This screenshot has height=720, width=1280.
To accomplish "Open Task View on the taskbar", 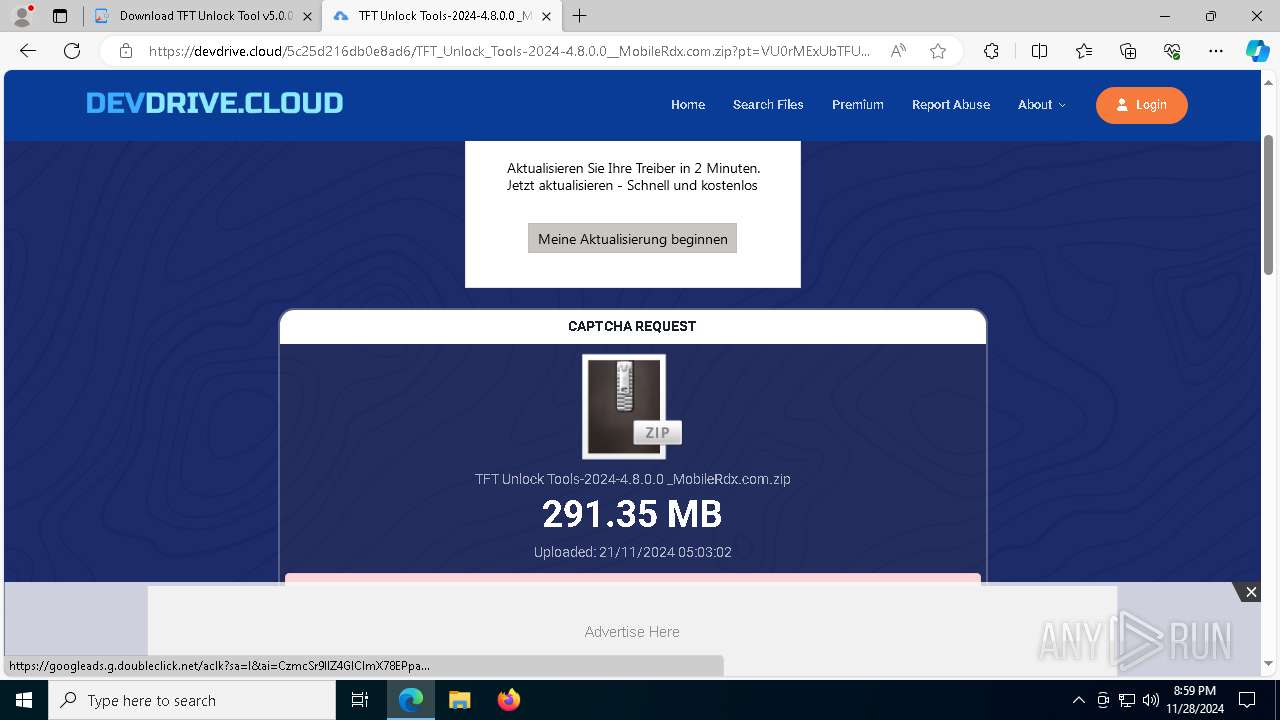I will pos(360,700).
